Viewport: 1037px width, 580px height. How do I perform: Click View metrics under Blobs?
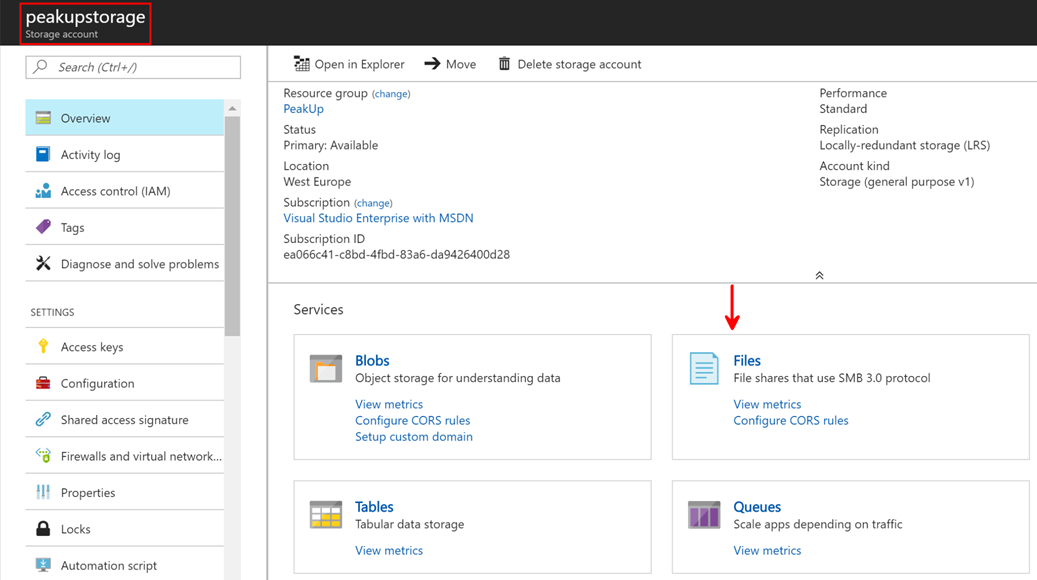point(389,404)
